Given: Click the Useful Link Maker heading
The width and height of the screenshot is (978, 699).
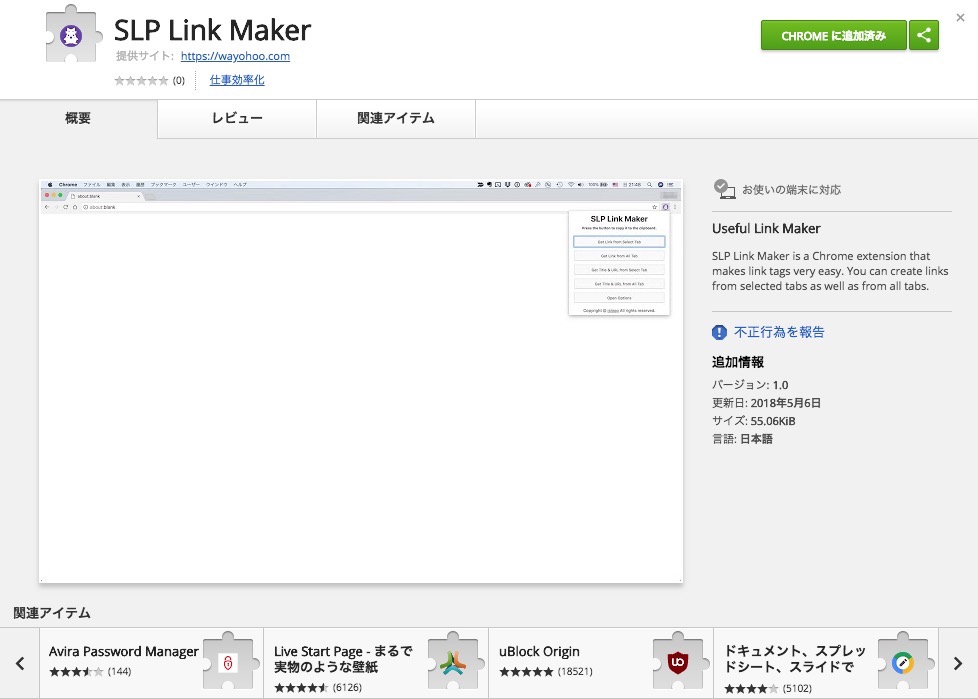Looking at the screenshot, I should tap(766, 229).
